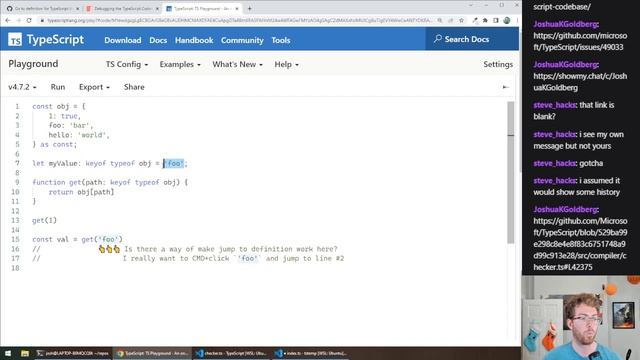Open browser zoom magnifier icon in address bar
The height and width of the screenshot is (360, 640).
pos(440,20)
